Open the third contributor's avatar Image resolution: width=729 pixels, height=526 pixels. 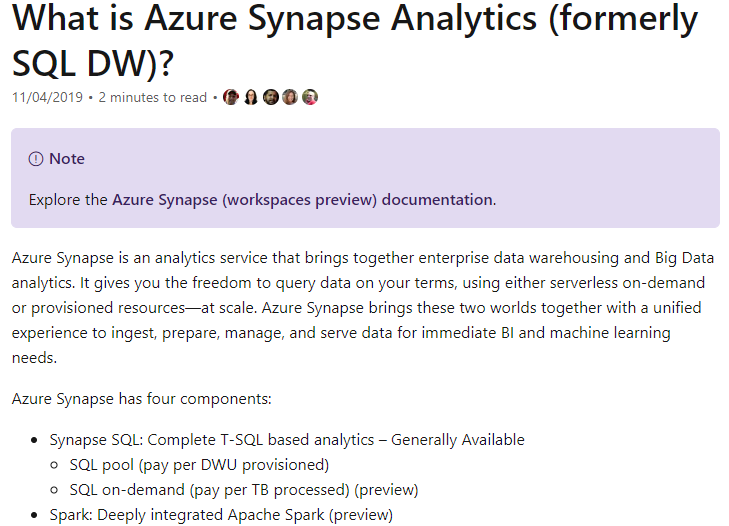coord(270,97)
